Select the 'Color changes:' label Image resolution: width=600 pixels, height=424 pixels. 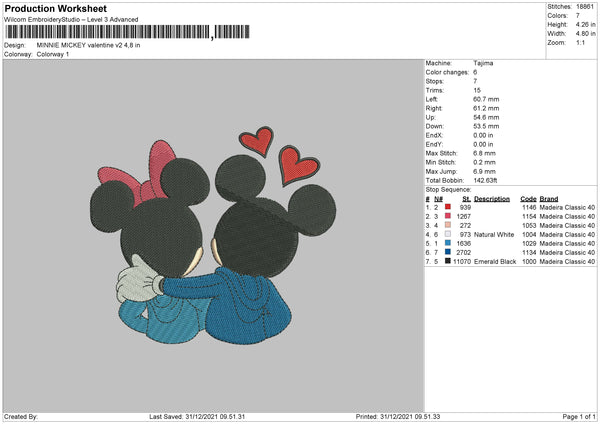pyautogui.click(x=447, y=72)
